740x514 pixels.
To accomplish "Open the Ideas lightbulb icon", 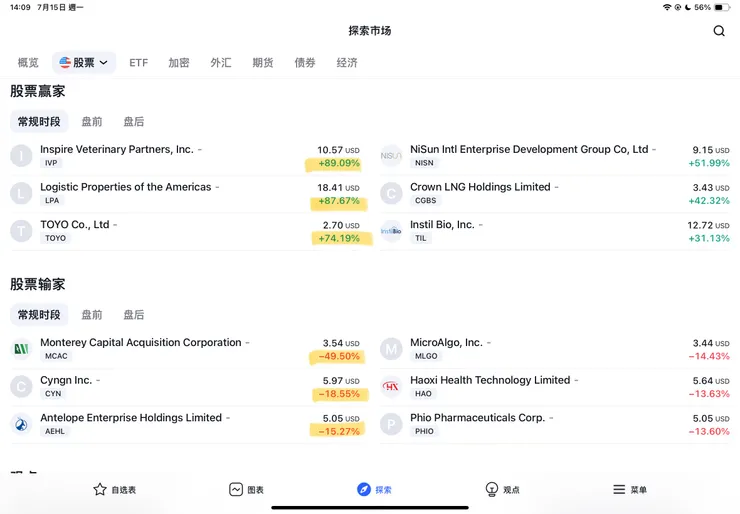I will tap(491, 489).
